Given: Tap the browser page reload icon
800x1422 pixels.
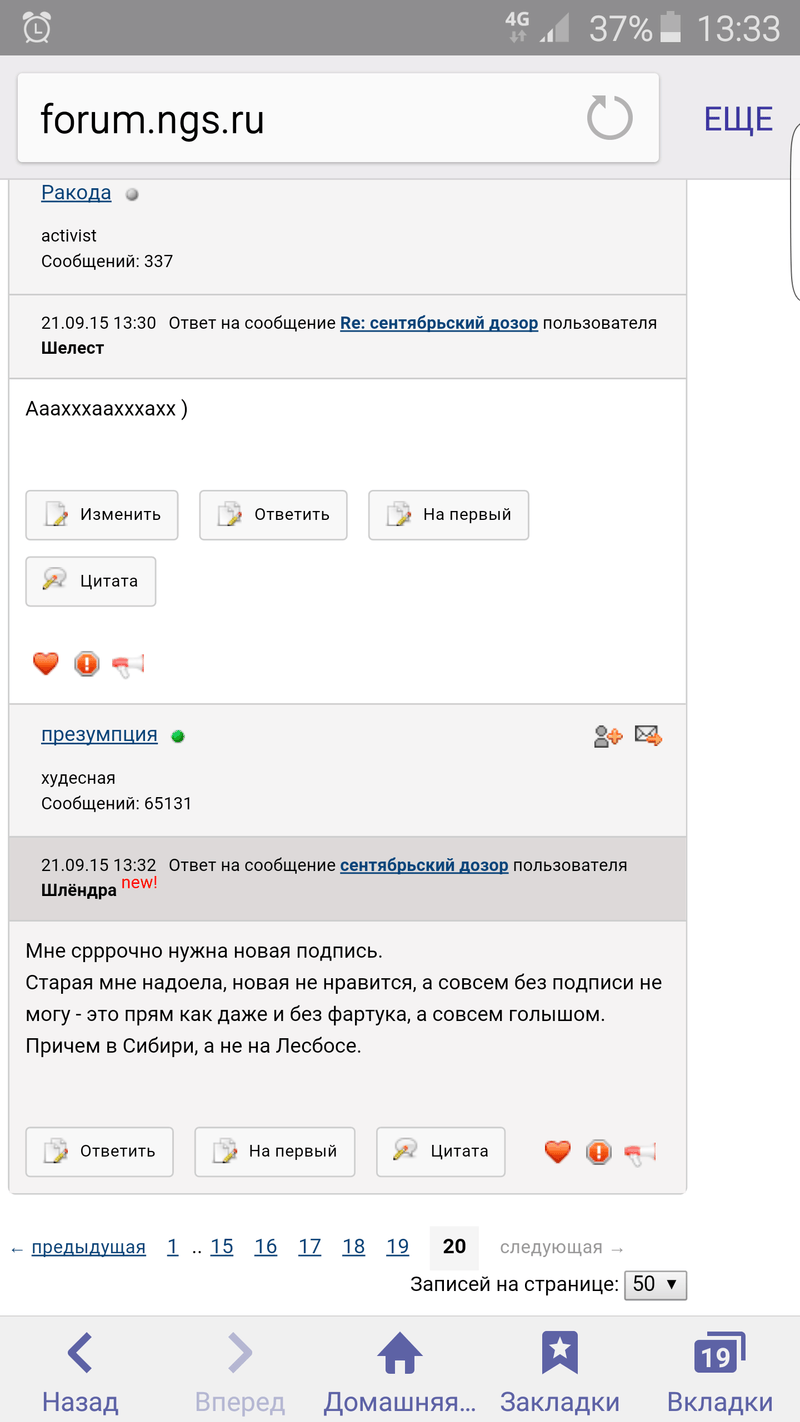Looking at the screenshot, I should [609, 119].
